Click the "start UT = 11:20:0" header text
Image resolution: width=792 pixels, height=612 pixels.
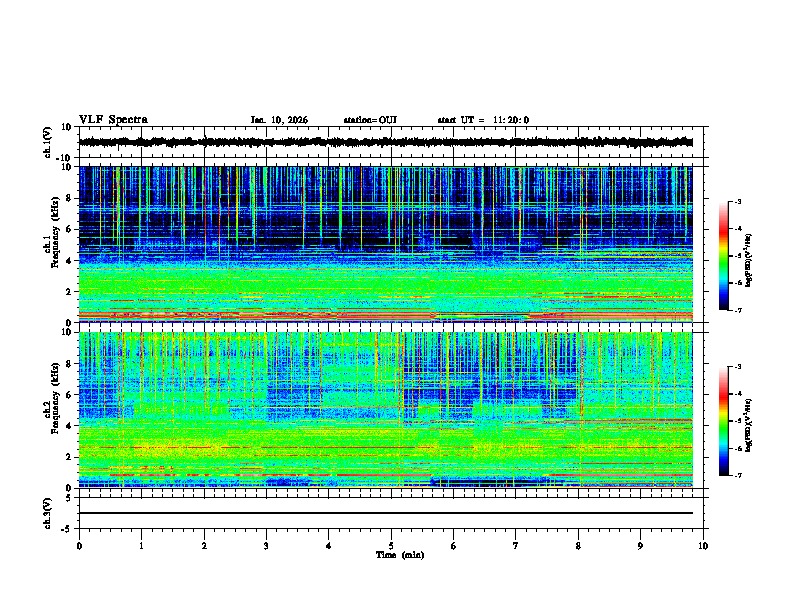coord(483,120)
